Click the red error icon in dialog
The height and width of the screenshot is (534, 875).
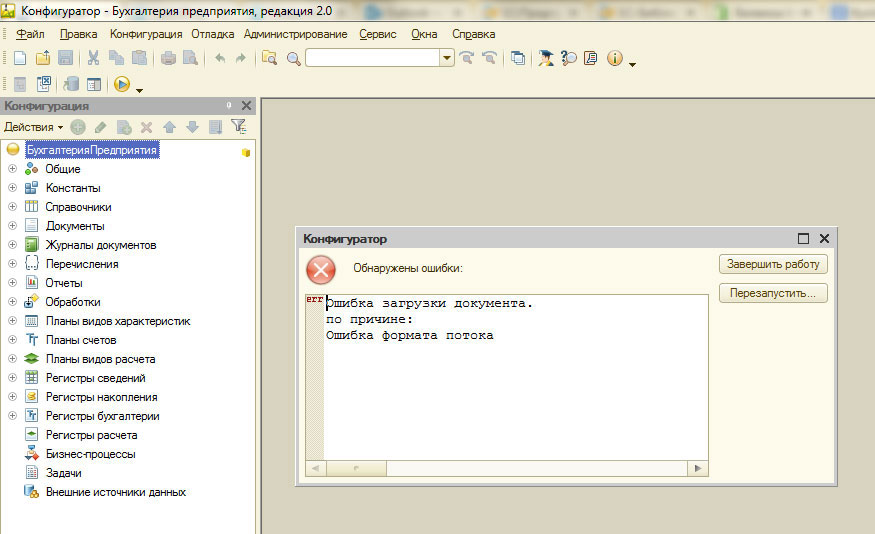click(321, 270)
